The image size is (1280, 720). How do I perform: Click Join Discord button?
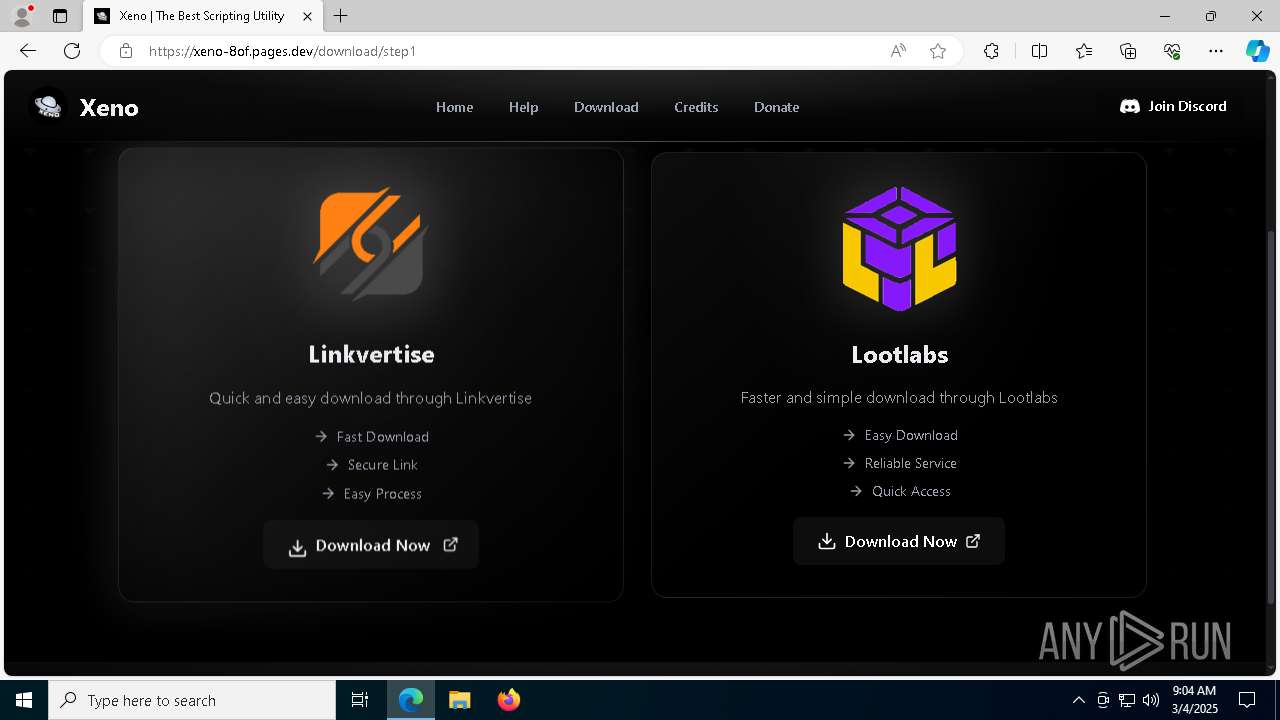1173,106
